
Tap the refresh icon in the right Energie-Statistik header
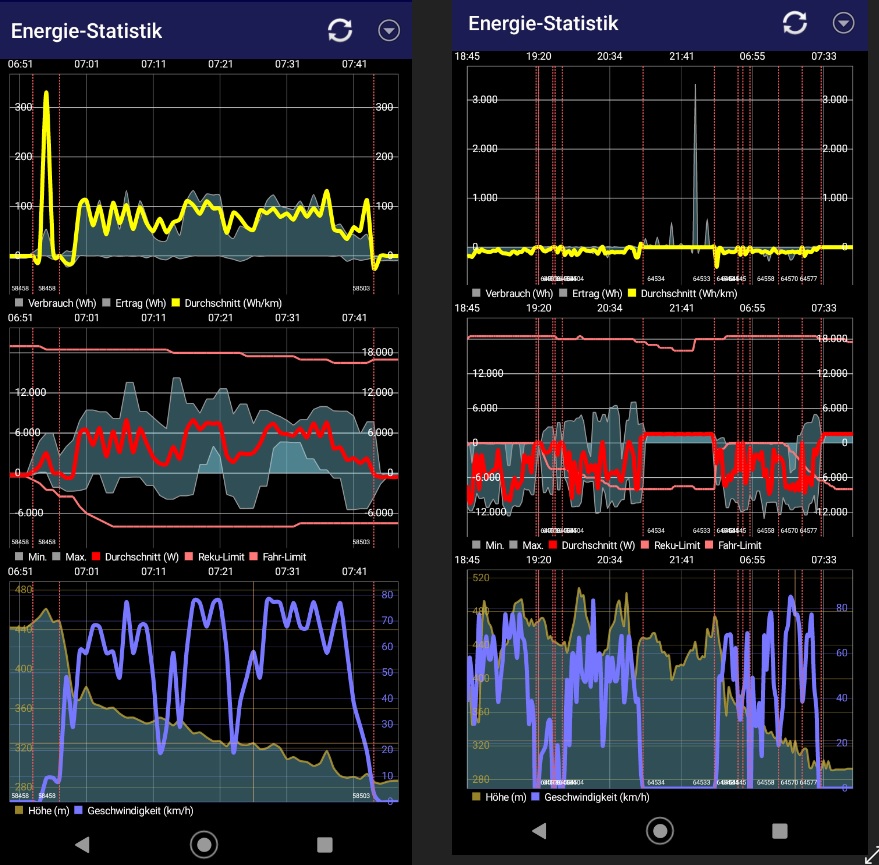coord(795,23)
